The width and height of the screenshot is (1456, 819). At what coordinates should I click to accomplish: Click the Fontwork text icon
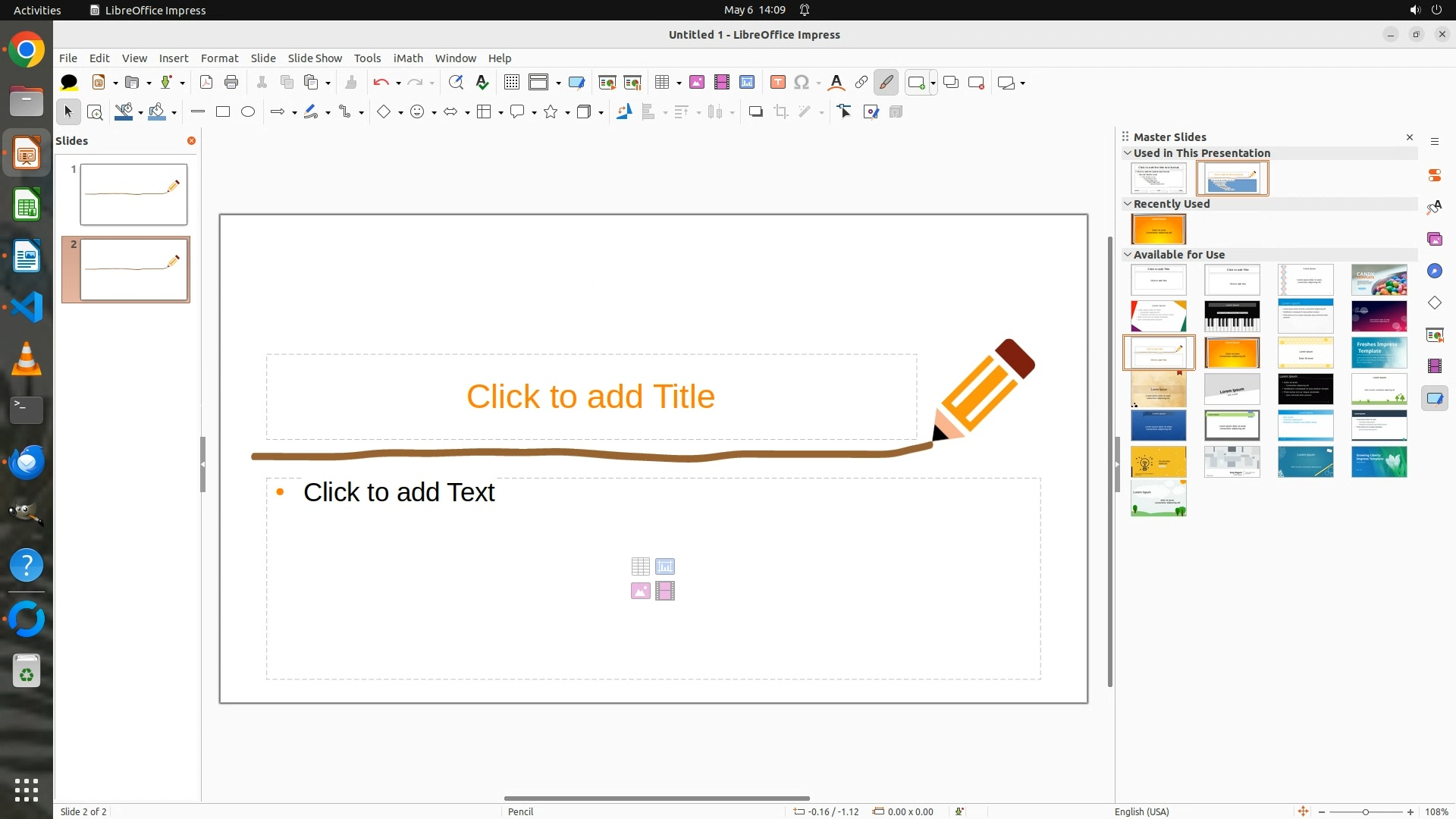(x=836, y=83)
